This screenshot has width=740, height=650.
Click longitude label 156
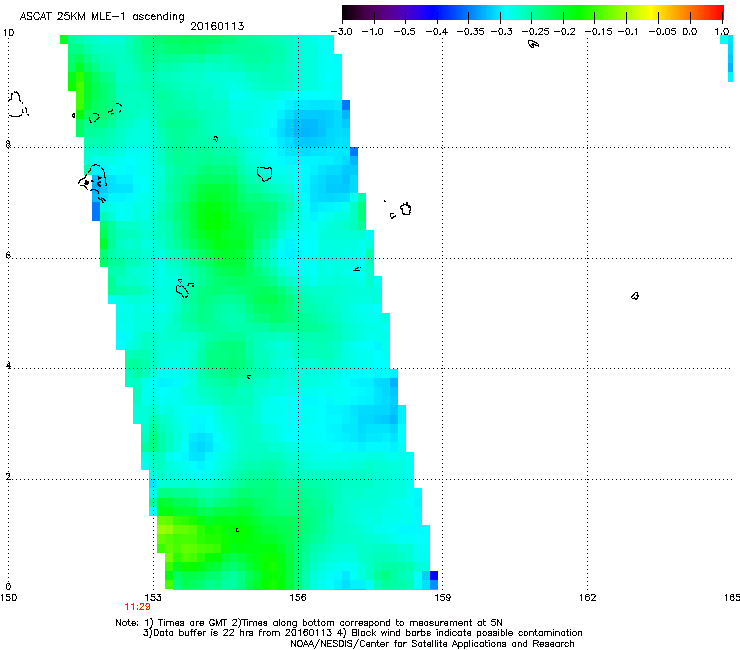(298, 598)
